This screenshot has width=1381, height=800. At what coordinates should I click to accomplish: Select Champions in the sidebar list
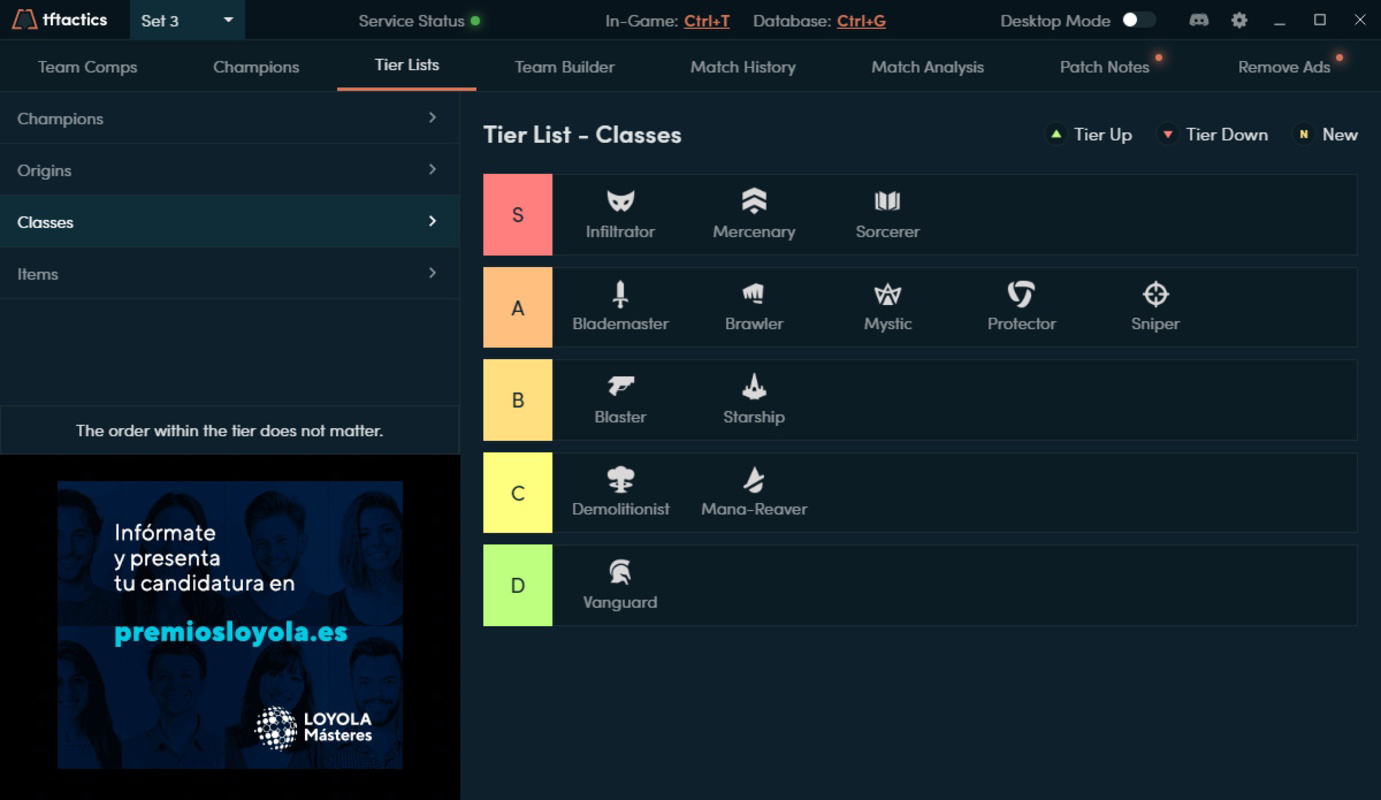point(230,118)
